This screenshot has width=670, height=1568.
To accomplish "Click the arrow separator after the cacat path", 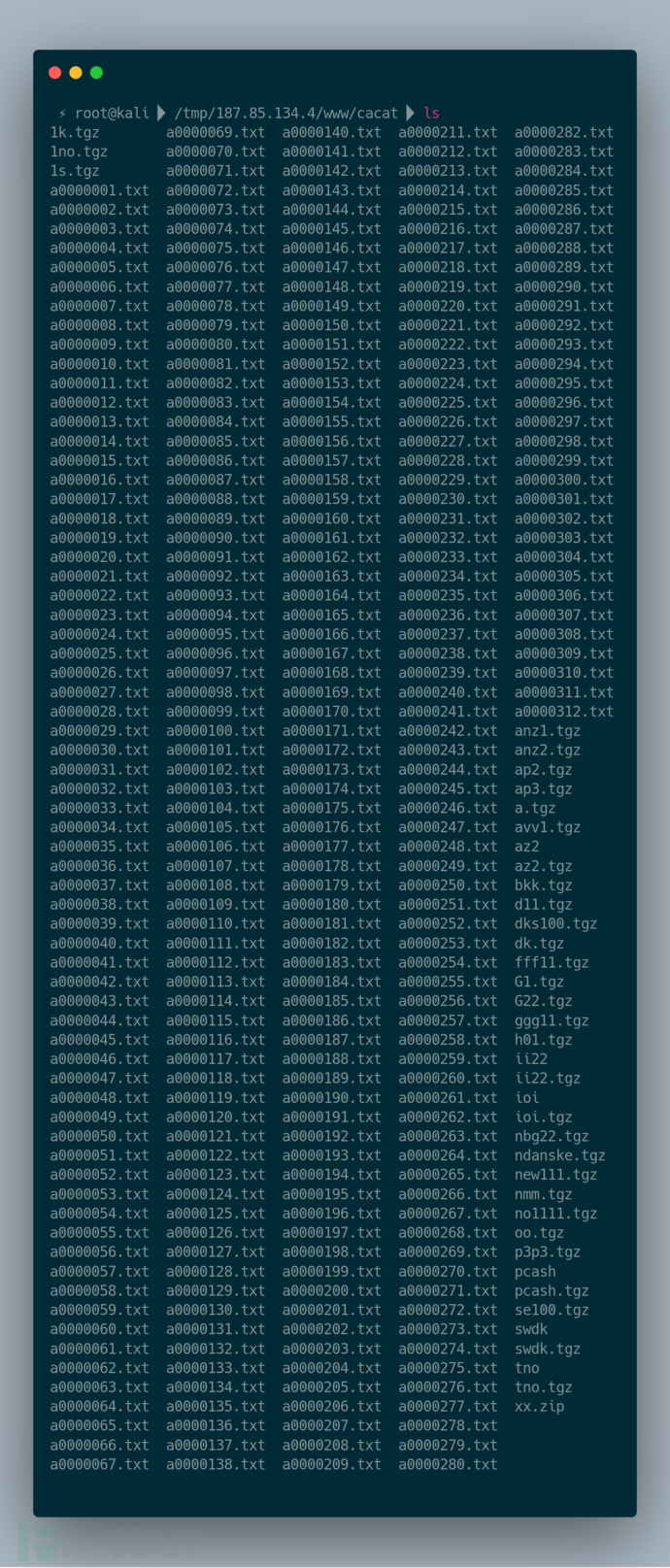I will click(411, 114).
